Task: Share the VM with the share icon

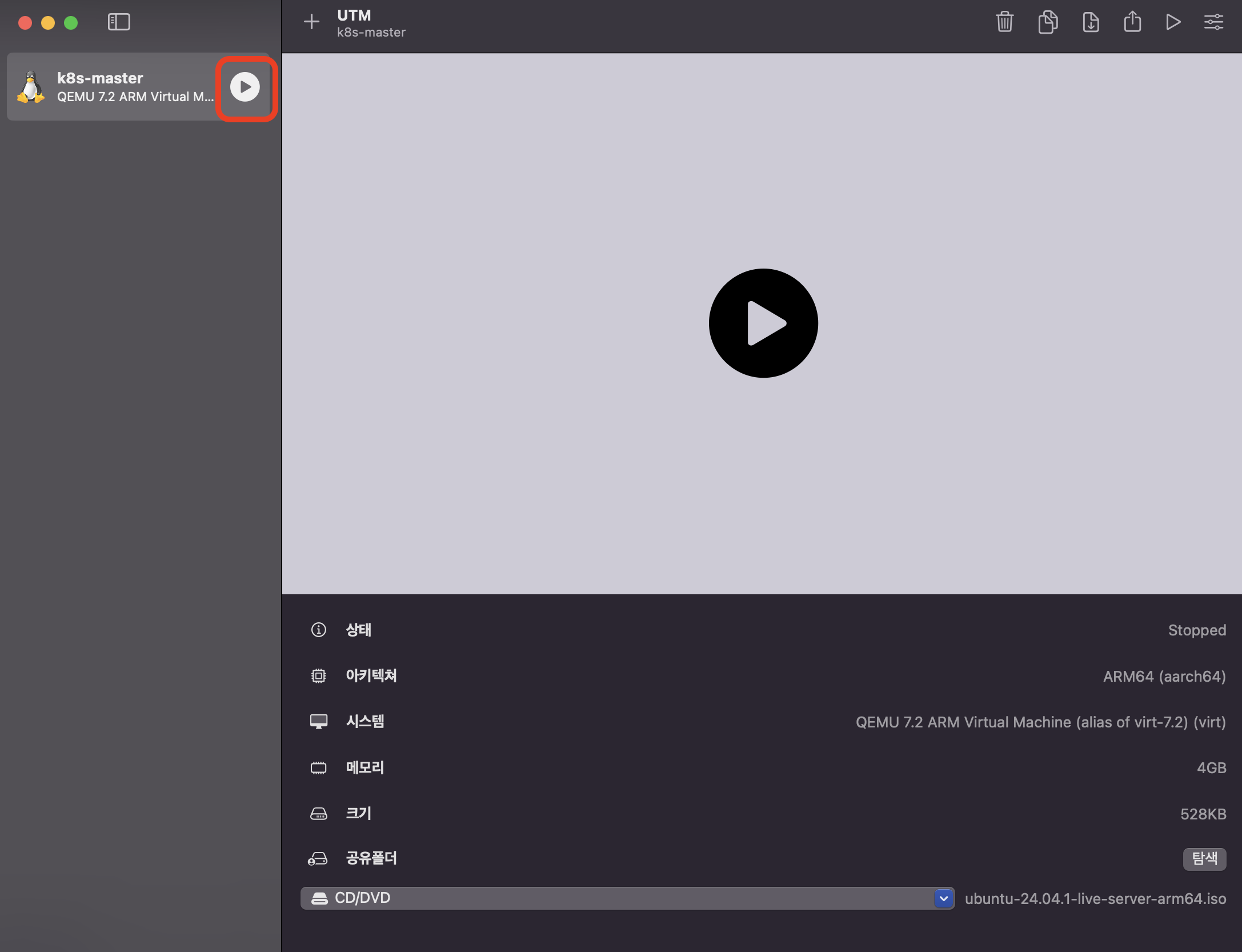Action: pos(1132,22)
